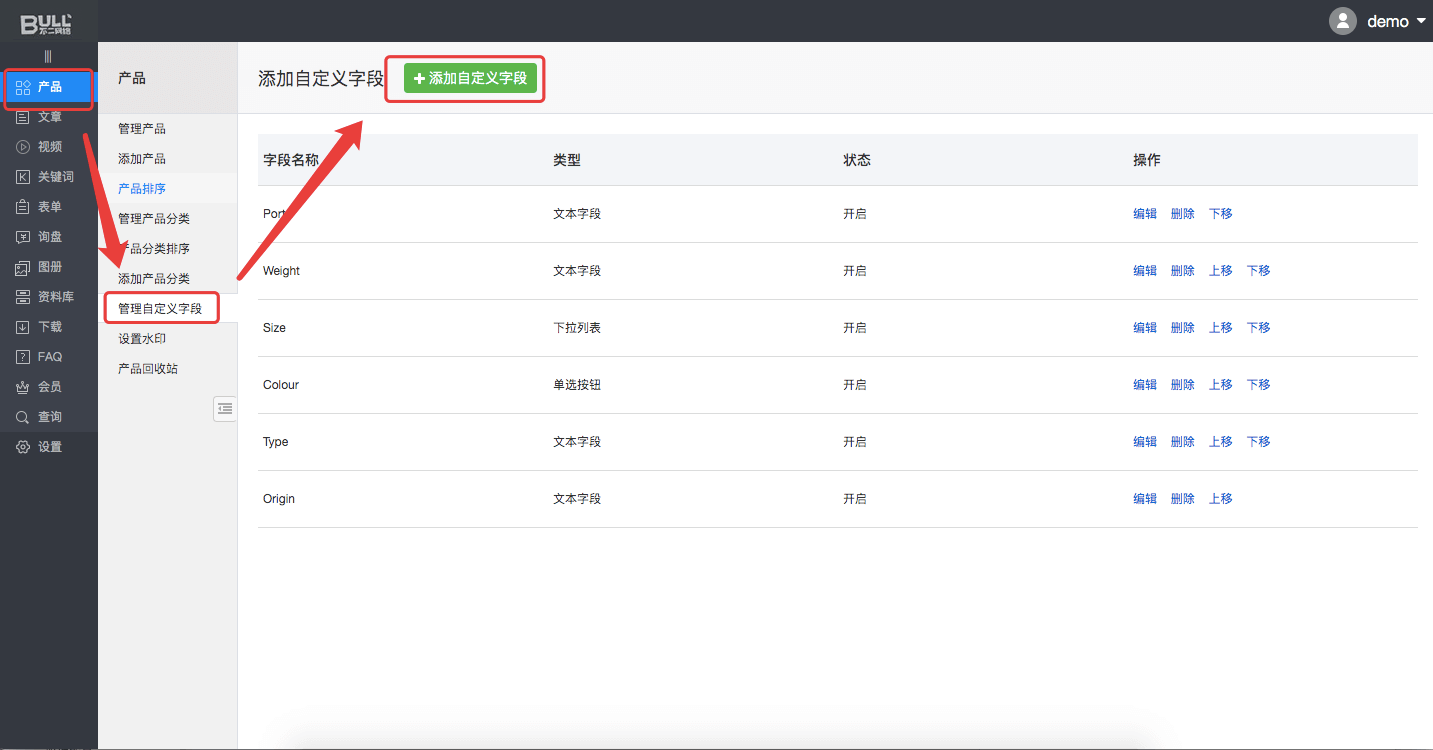This screenshot has height=750, width=1433.
Task: Select the 关键词 keyword icon
Action: 23,177
